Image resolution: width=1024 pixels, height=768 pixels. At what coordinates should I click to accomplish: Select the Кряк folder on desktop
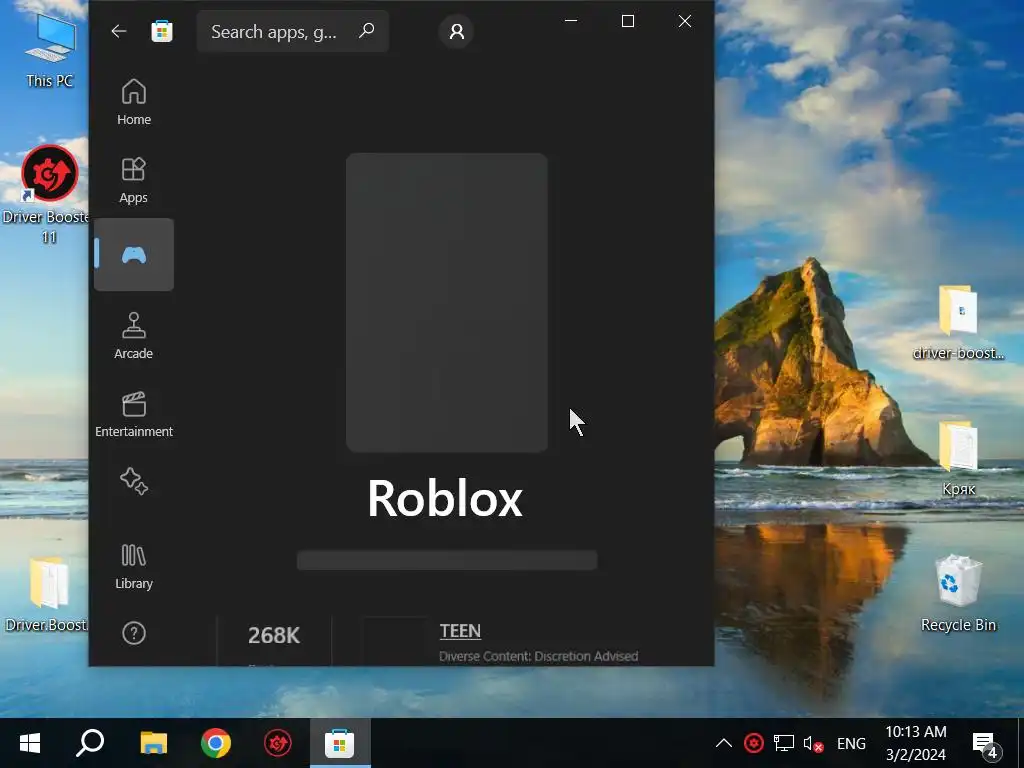coord(958,459)
